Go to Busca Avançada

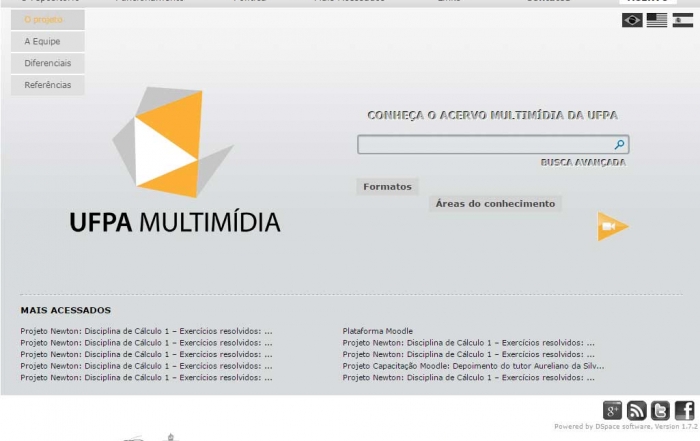click(583, 162)
